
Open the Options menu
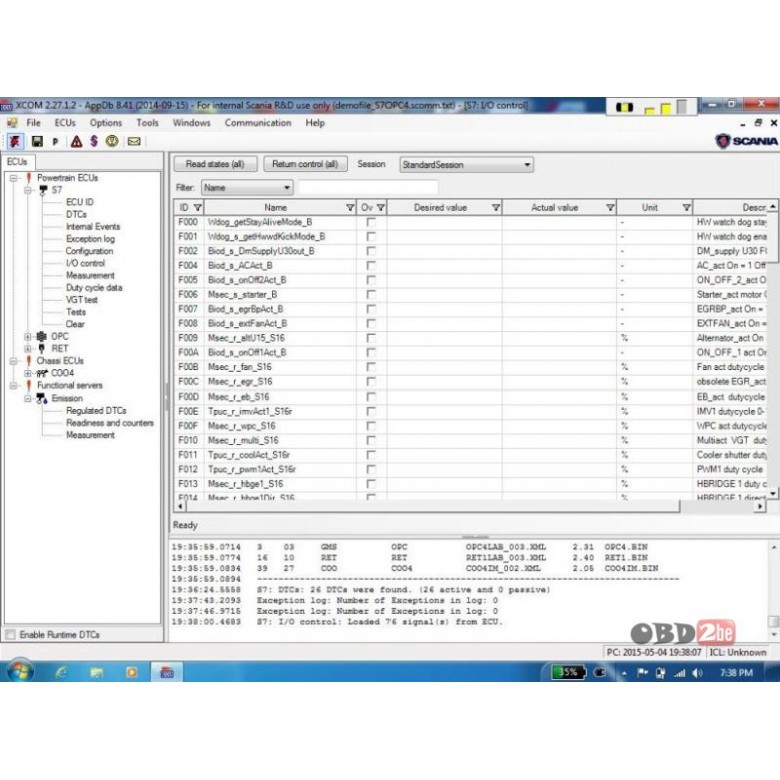pyautogui.click(x=105, y=123)
